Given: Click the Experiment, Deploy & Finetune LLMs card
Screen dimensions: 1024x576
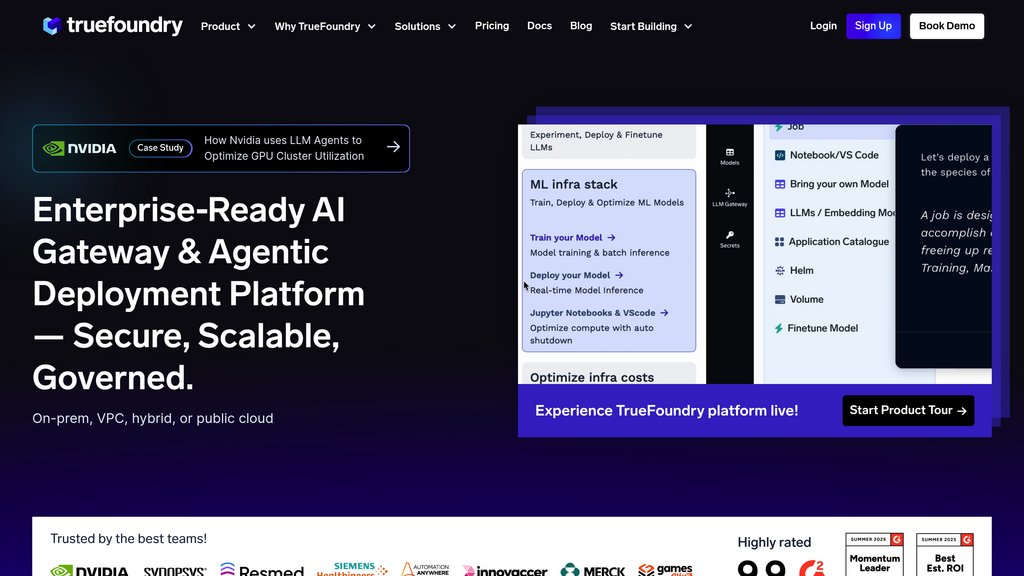Looking at the screenshot, I should pos(609,141).
